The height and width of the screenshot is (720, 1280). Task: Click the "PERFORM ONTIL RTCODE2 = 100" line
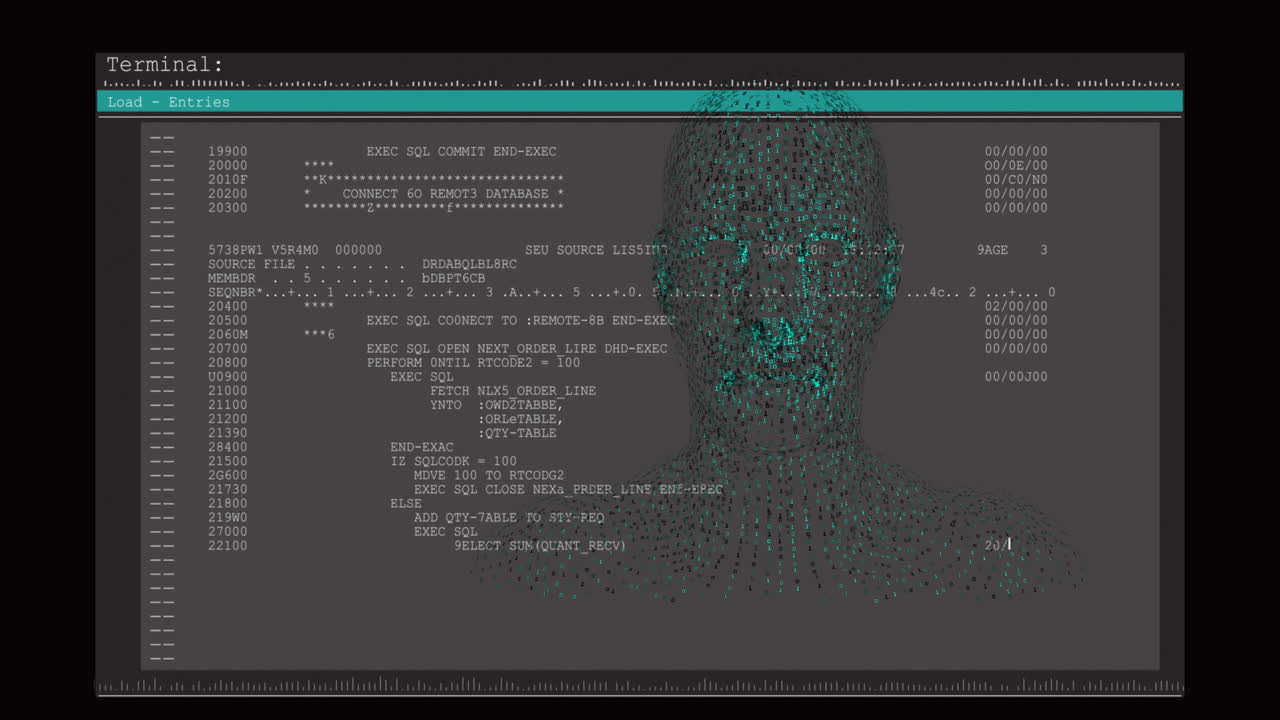[473, 362]
